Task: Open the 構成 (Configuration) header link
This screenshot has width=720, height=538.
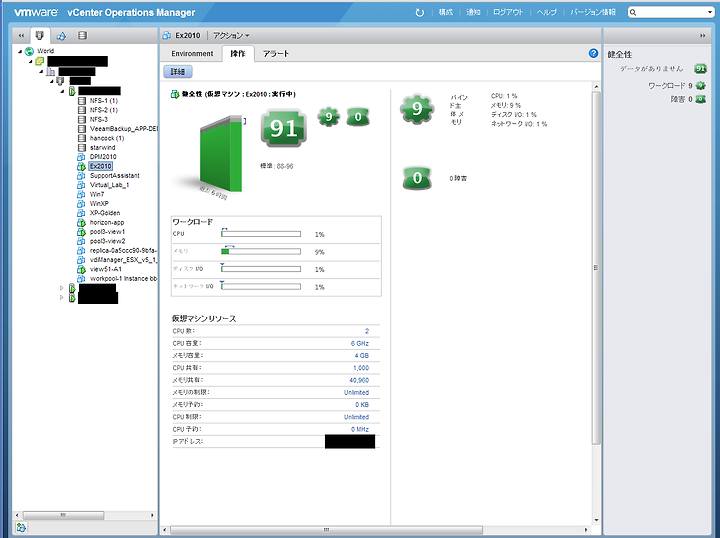Action: coord(445,12)
